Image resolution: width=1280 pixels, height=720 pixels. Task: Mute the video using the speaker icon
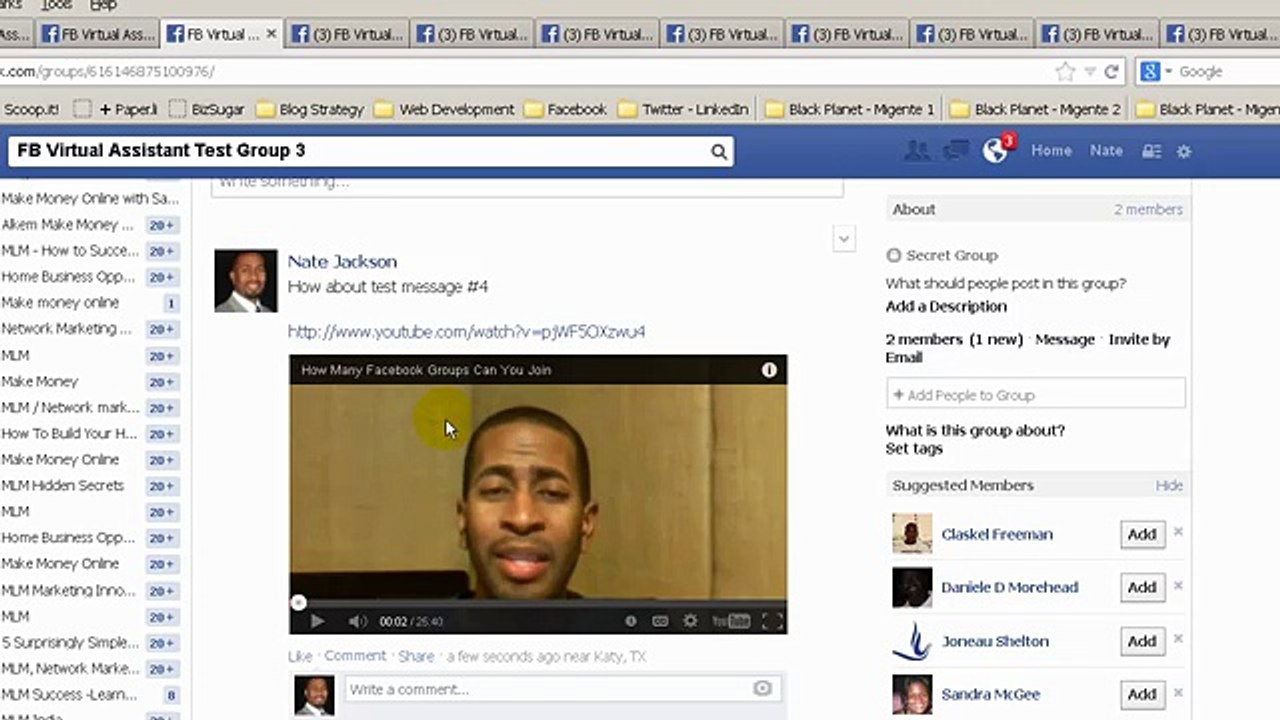click(x=357, y=621)
